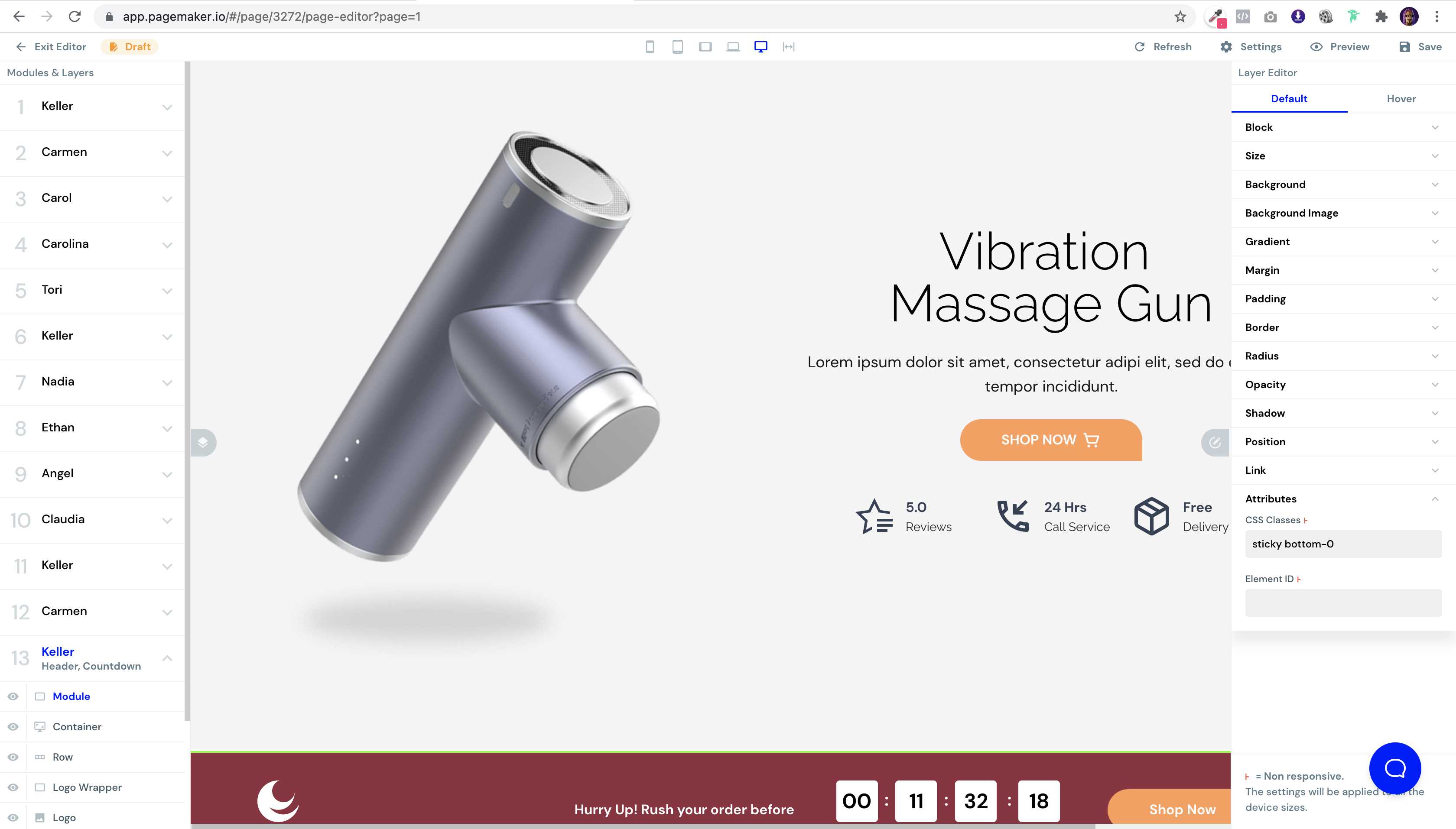The width and height of the screenshot is (1456, 829).
Task: Open the browser extensions puzzle icon
Action: click(x=1381, y=16)
